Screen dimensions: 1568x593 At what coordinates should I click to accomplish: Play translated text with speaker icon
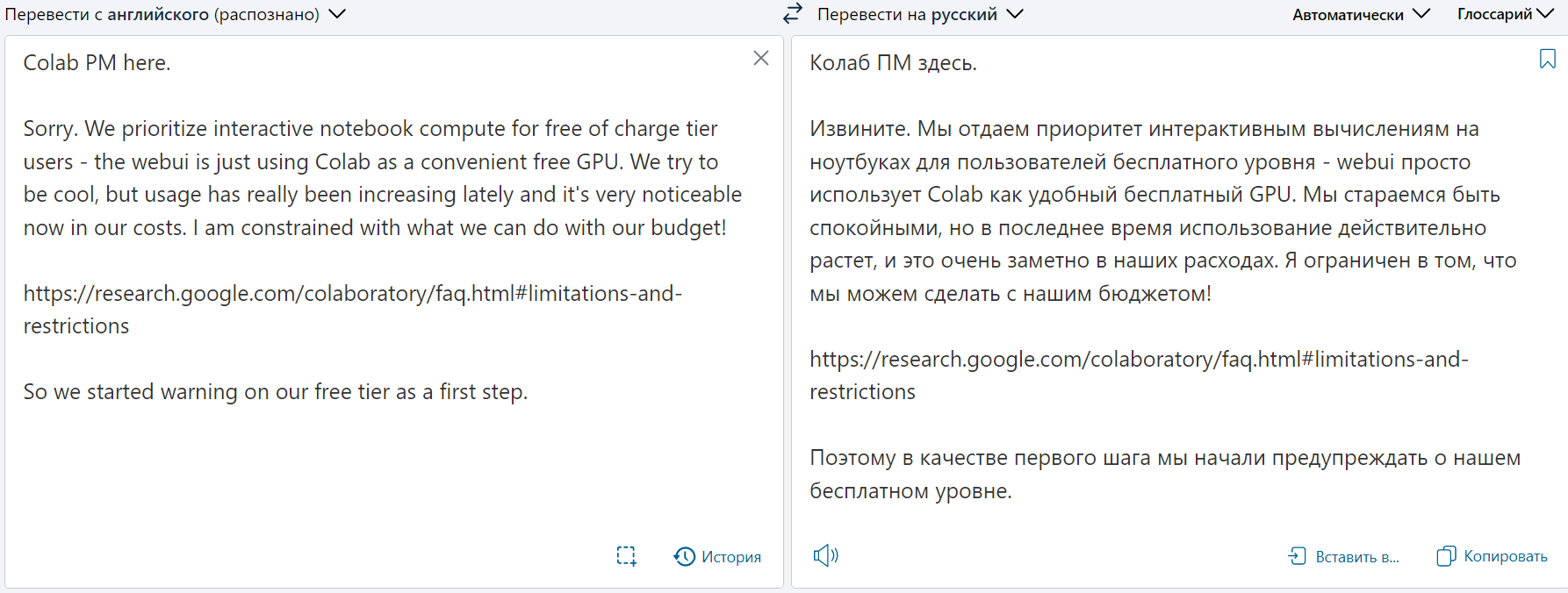pos(825,555)
